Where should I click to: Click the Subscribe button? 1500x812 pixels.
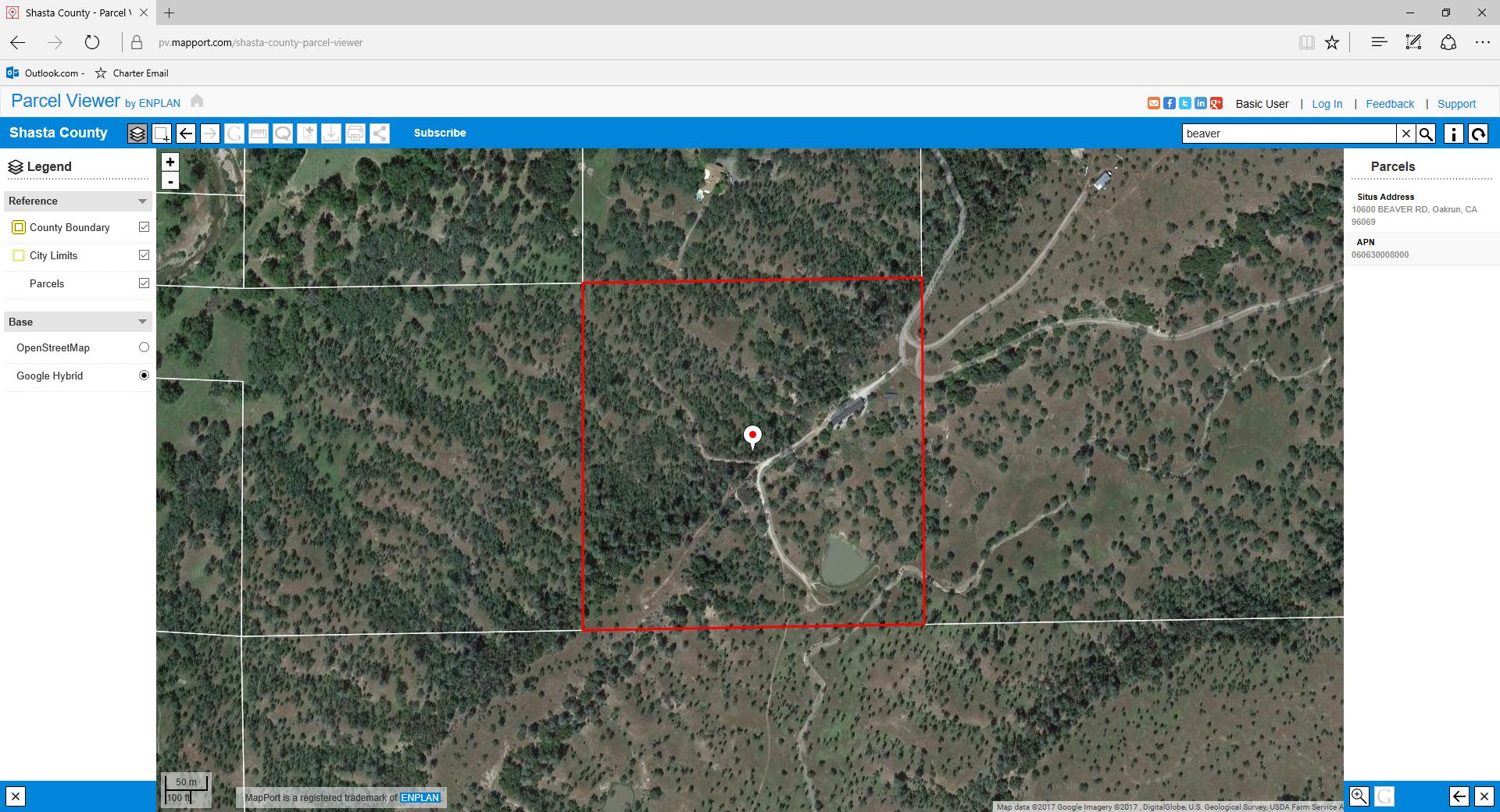[440, 133]
